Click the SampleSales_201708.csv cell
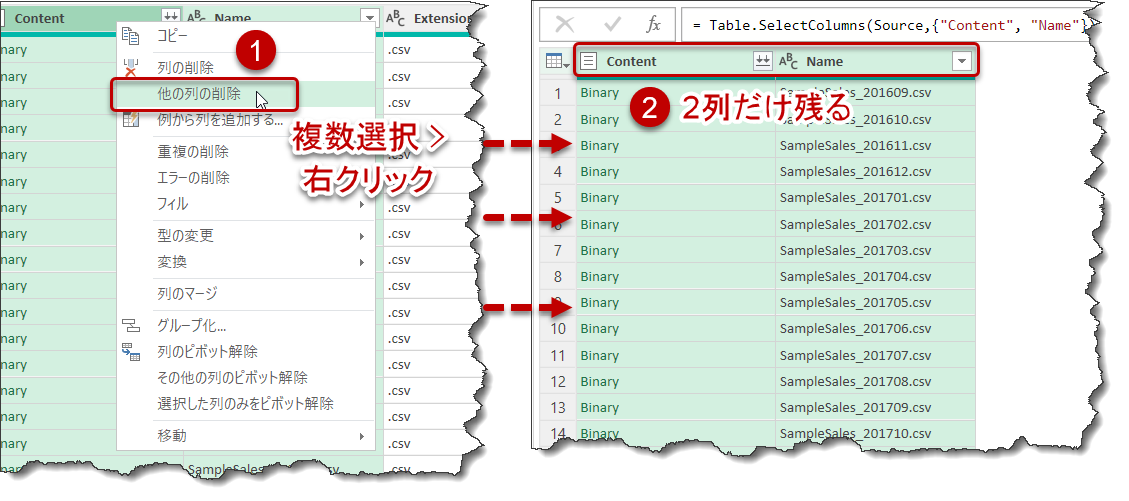1129x501 pixels. tap(876, 382)
